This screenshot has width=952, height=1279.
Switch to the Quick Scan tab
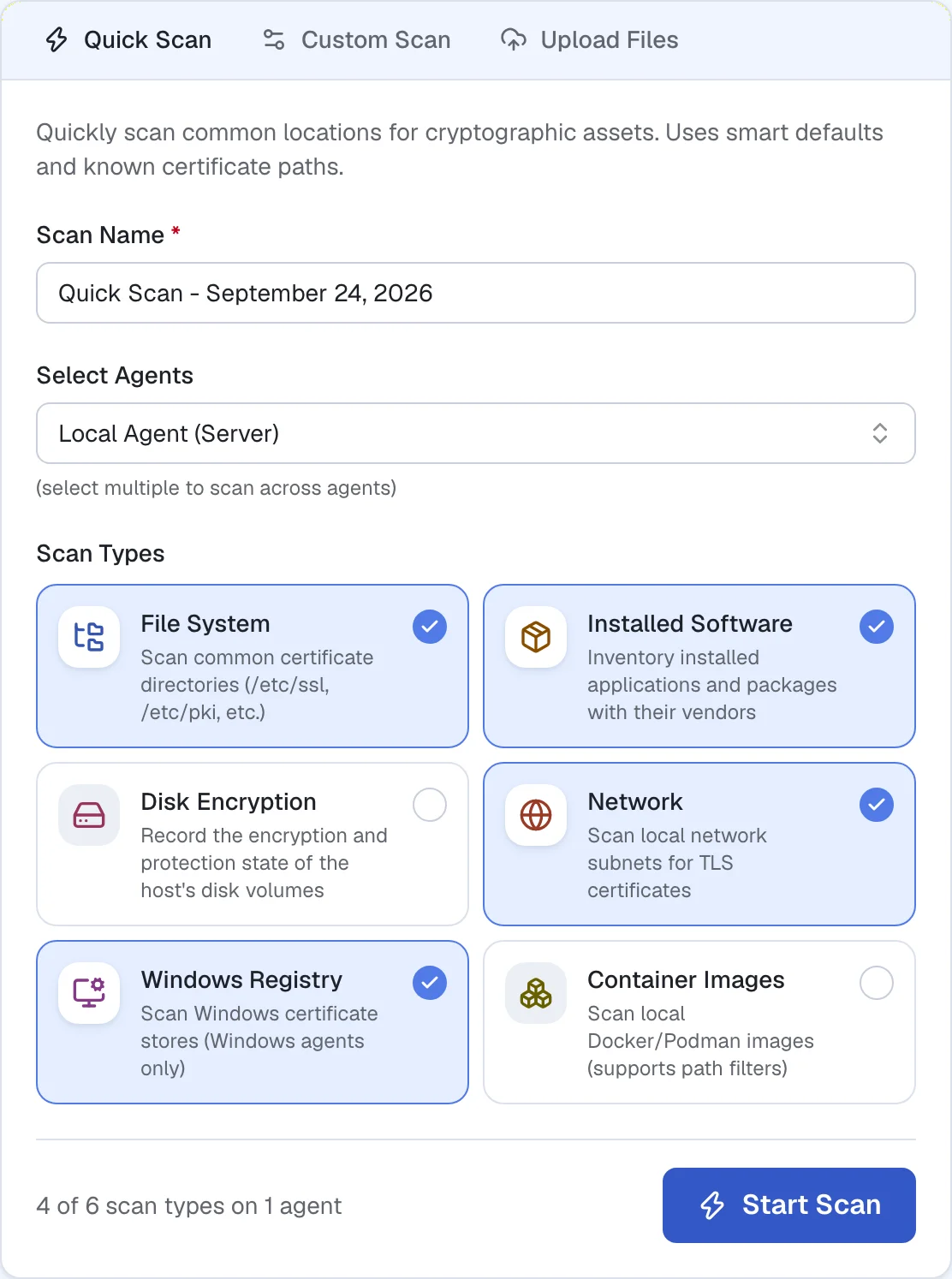[x=128, y=40]
